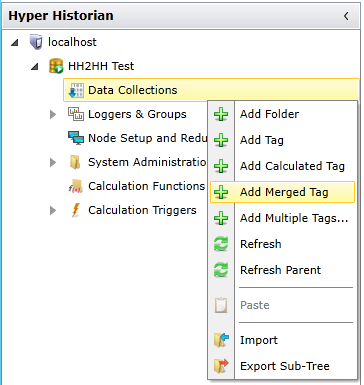The width and height of the screenshot is (364, 385).
Task: Click the Calculation Functions f(x) icon
Action: [x=76, y=186]
